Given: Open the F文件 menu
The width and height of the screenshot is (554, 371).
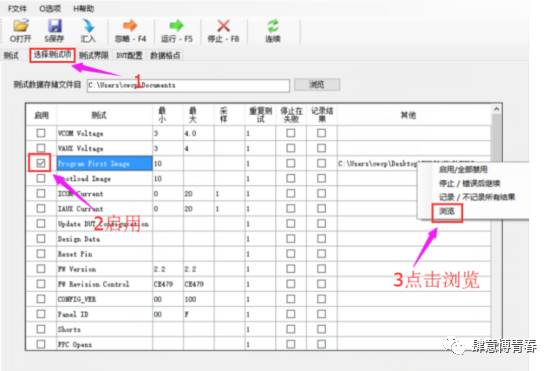Looking at the screenshot, I should click(x=18, y=8).
